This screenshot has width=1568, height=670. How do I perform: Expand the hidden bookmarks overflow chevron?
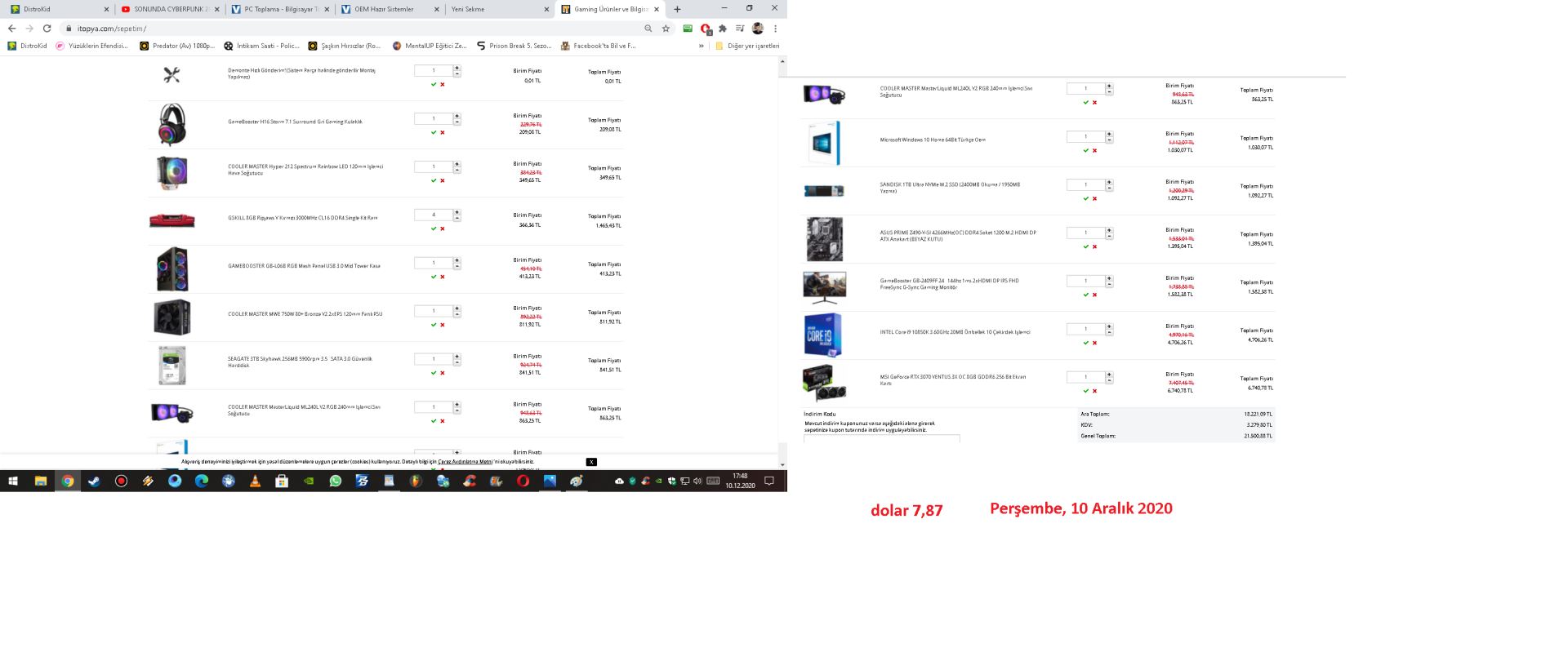click(x=702, y=46)
